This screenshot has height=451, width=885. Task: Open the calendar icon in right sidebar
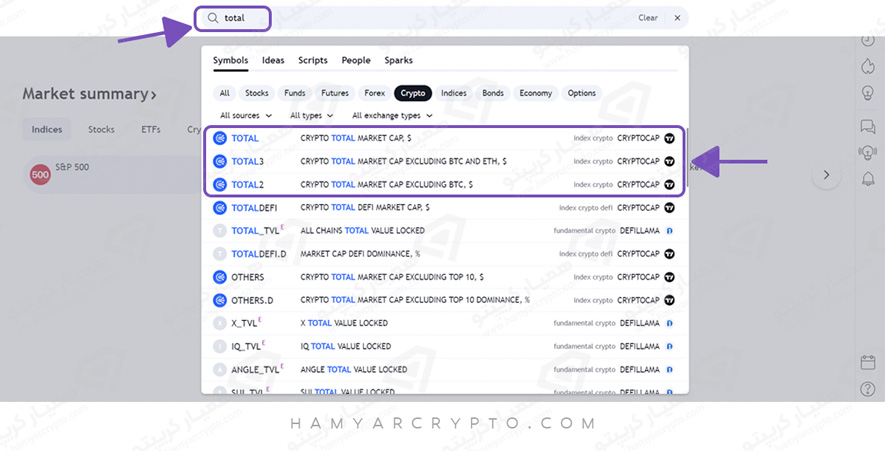coord(868,362)
